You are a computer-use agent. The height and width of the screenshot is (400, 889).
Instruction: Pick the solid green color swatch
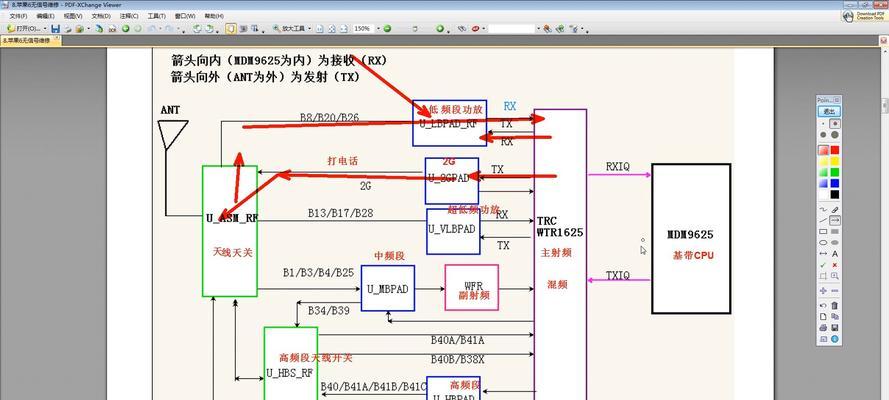coord(835,172)
